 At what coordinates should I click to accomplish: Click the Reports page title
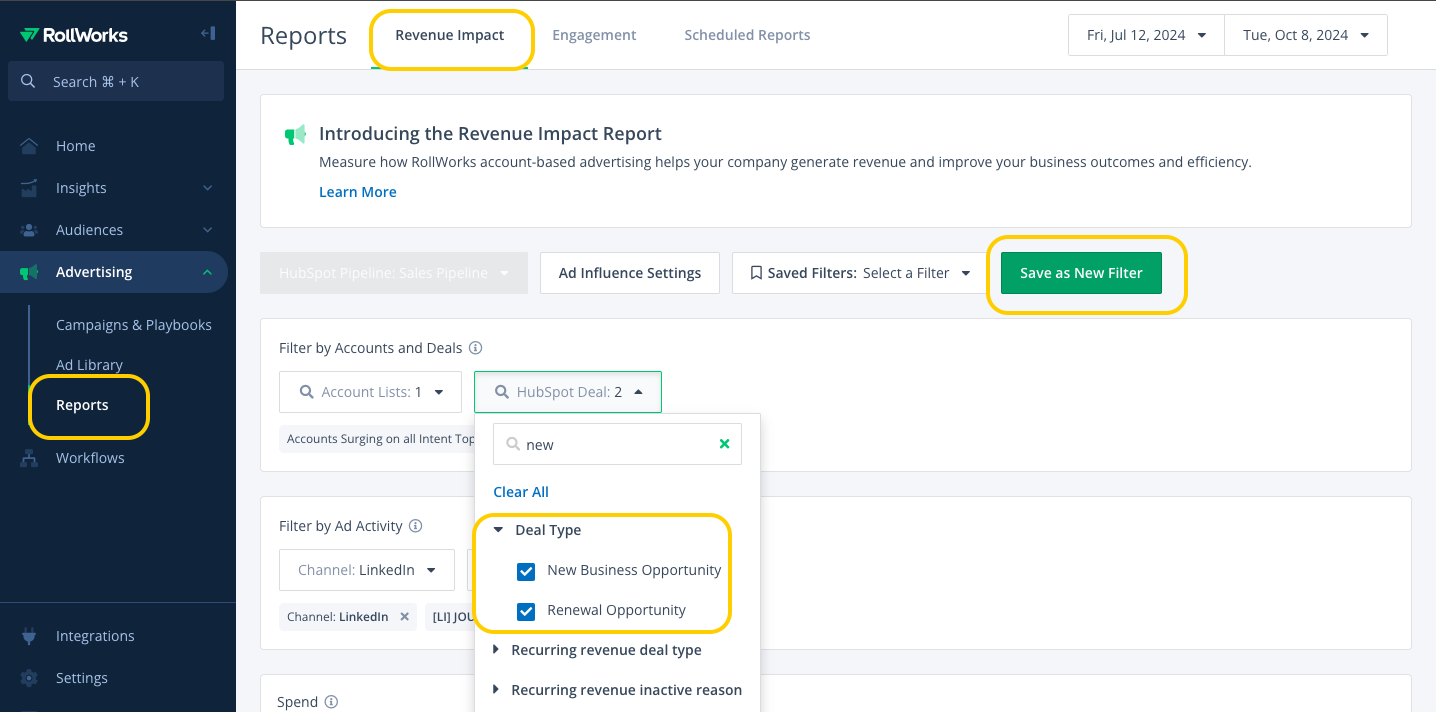(303, 36)
